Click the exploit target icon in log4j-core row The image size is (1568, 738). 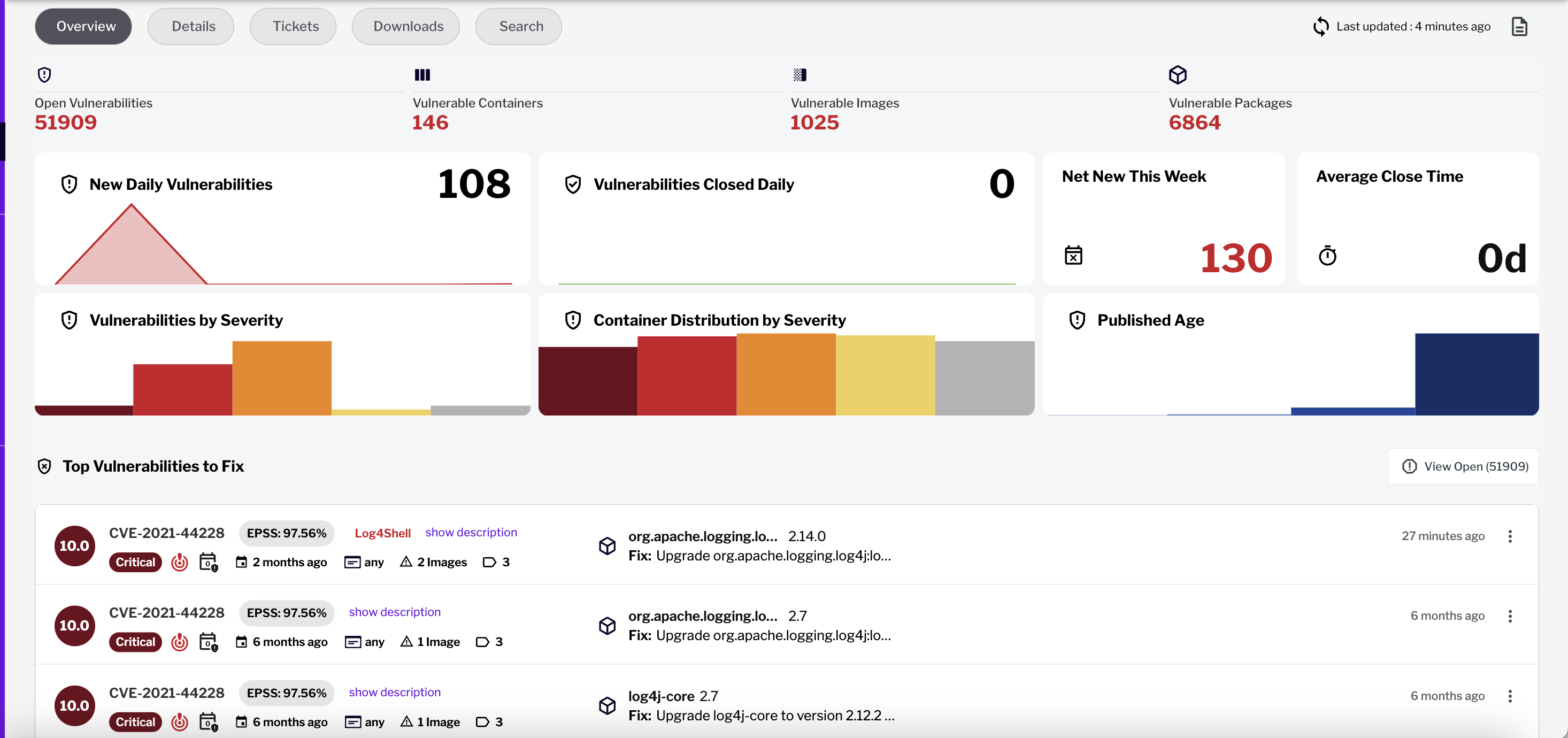[x=180, y=722]
